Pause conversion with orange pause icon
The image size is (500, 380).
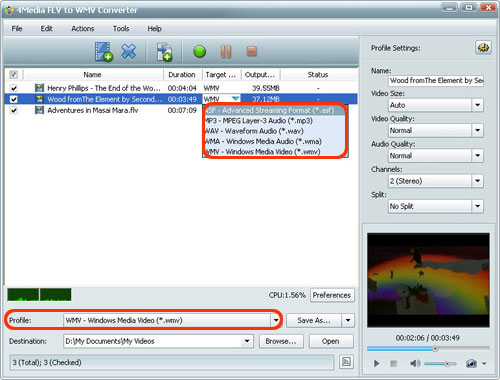click(x=226, y=52)
